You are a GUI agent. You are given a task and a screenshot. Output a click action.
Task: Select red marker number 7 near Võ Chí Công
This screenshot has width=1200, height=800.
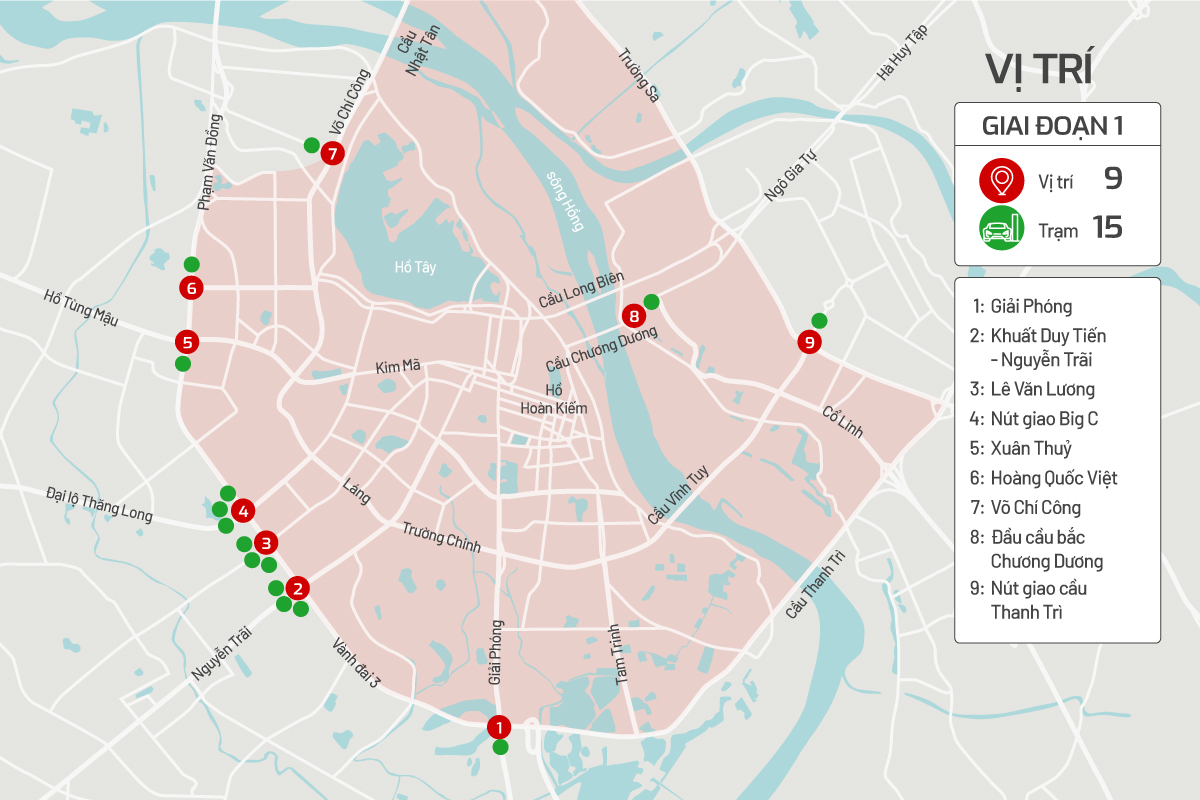click(x=332, y=153)
